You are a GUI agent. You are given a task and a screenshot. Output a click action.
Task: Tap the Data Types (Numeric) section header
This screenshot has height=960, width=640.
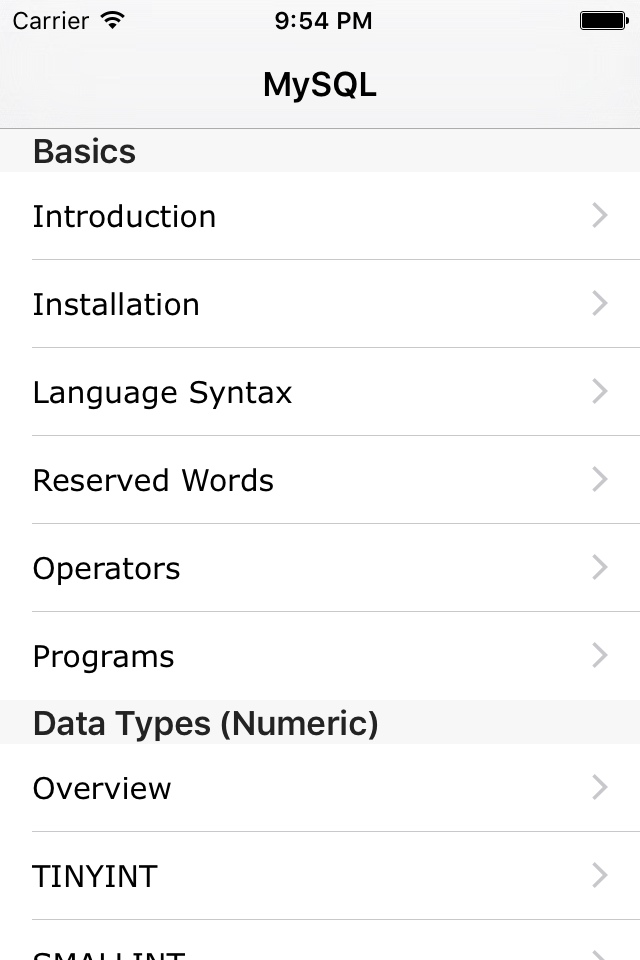click(x=205, y=723)
